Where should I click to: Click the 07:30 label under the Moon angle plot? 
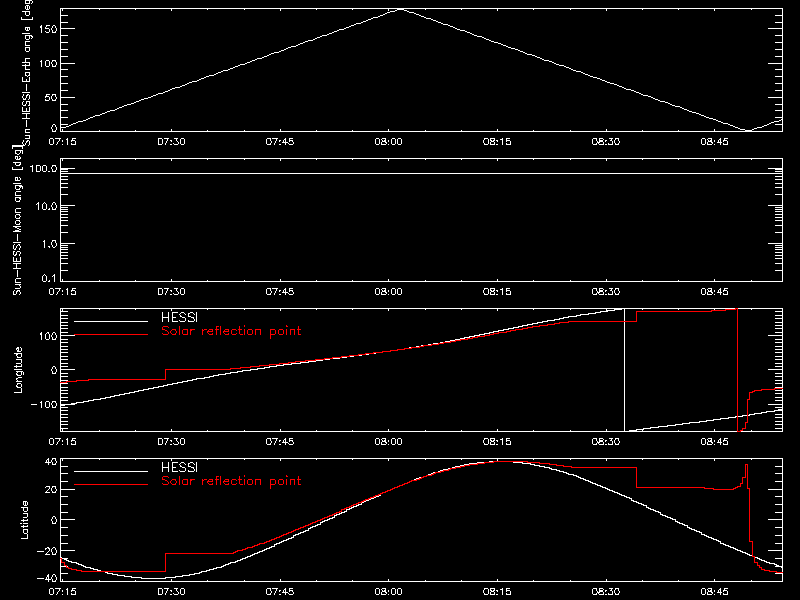point(171,292)
